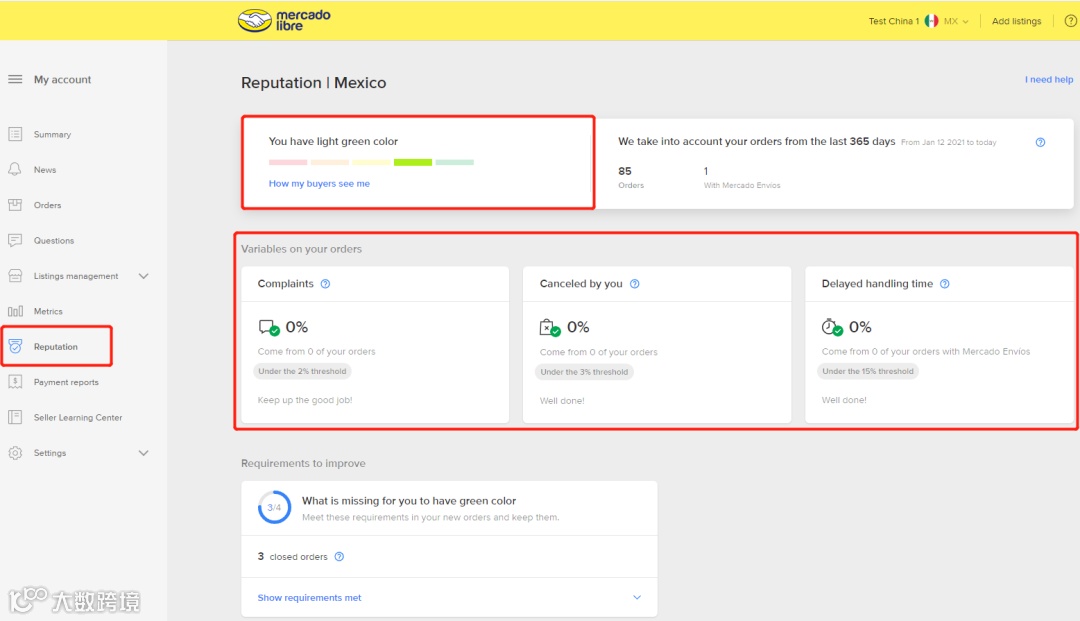Click the News bell icon

coord(15,169)
